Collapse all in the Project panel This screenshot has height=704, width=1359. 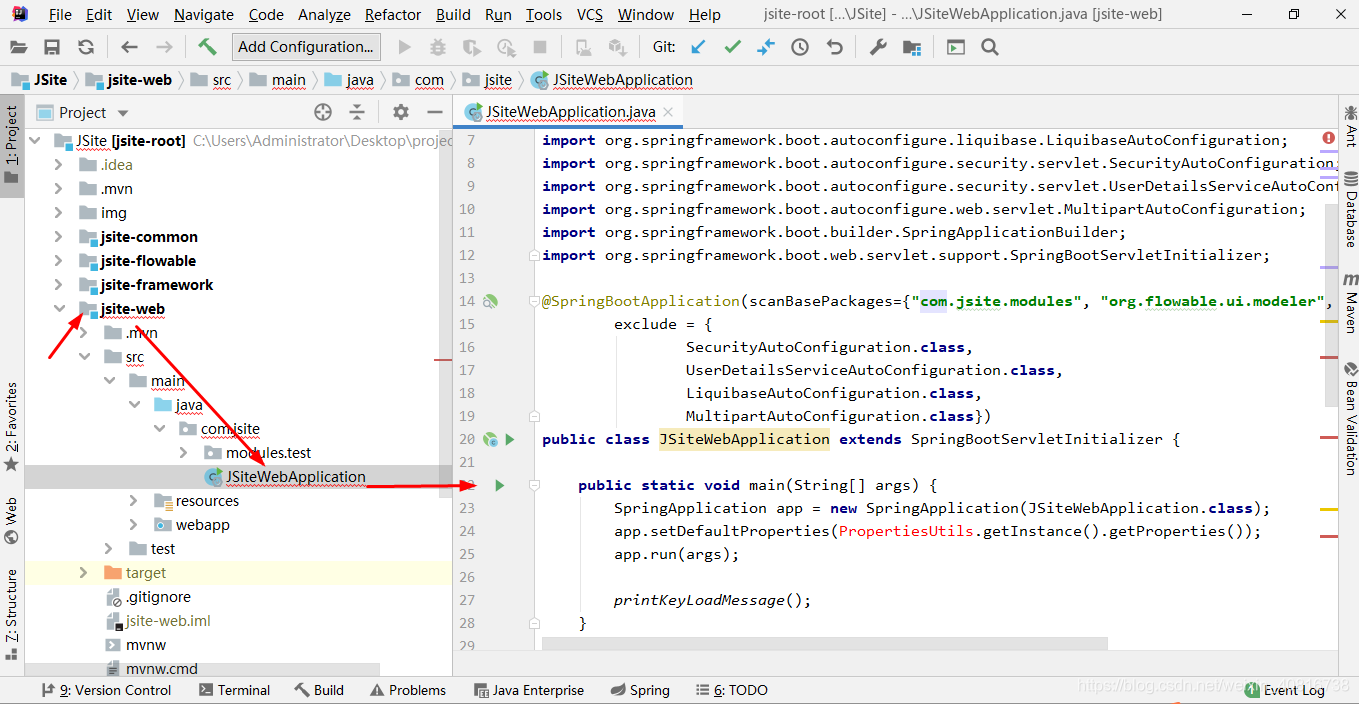click(356, 112)
